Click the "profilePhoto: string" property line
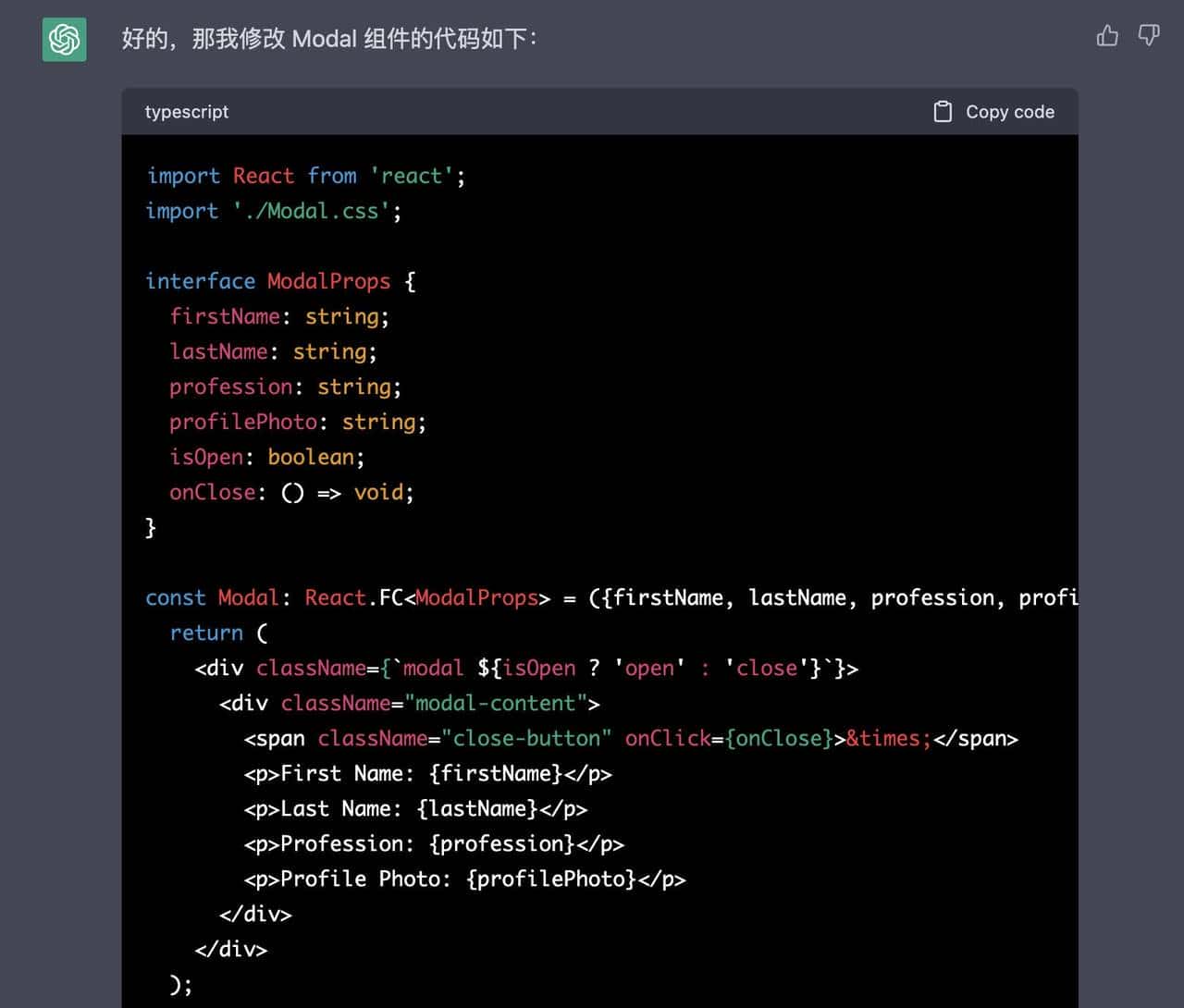The width and height of the screenshot is (1184, 1008). (297, 422)
